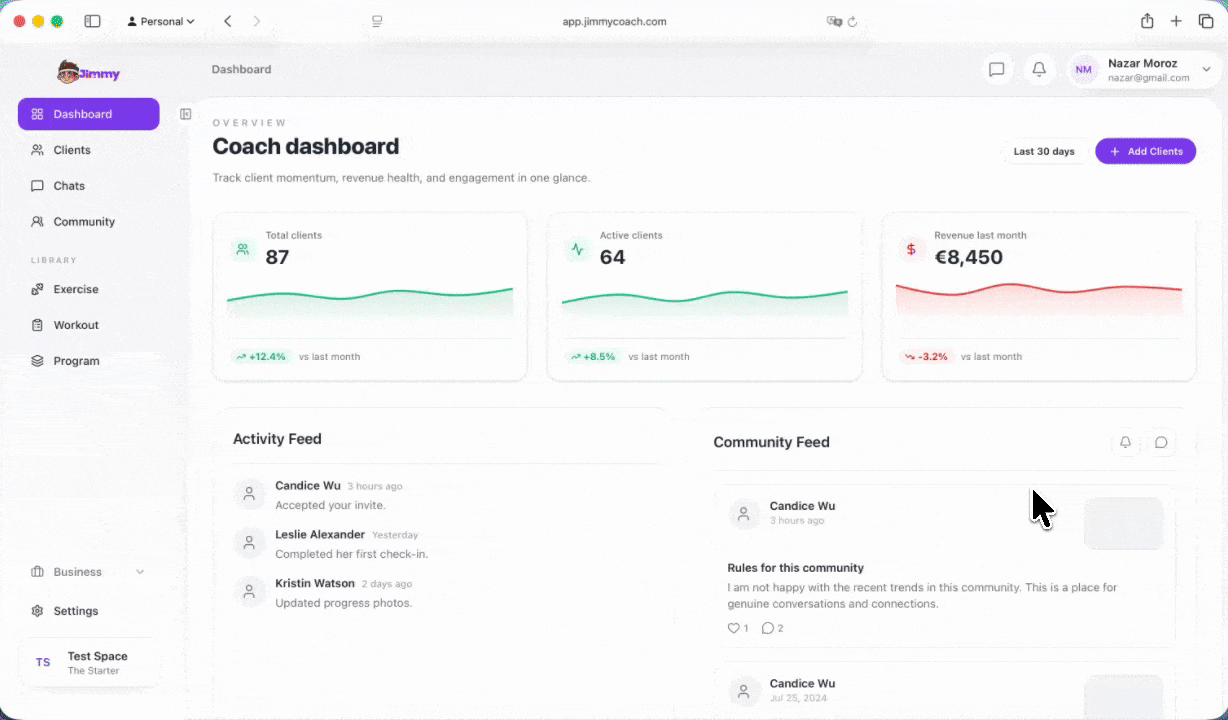Open Settings from the sidebar
Viewport: 1228px width, 720px height.
pyautogui.click(x=76, y=611)
